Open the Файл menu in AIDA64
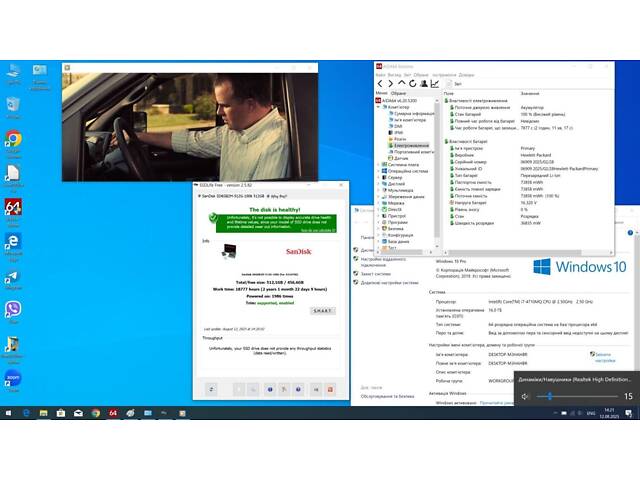 (381, 74)
